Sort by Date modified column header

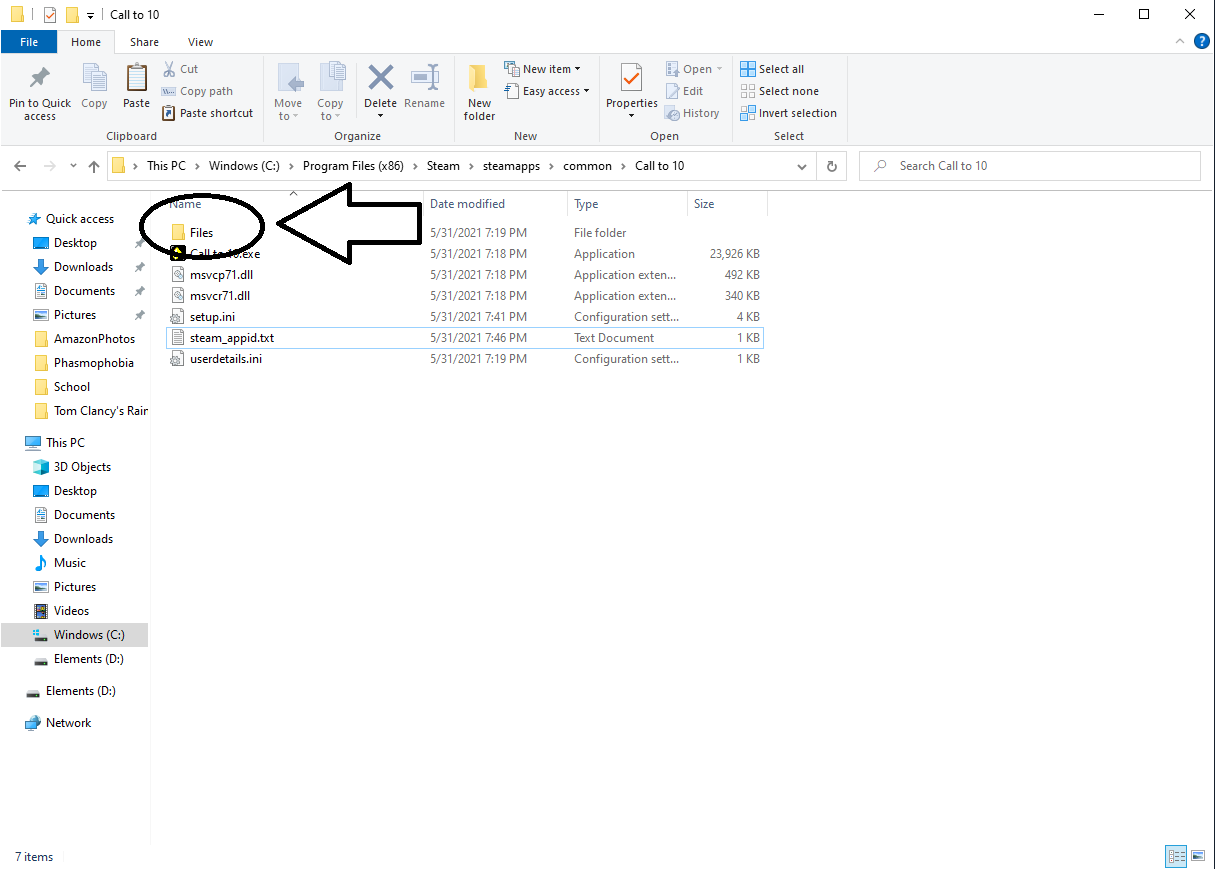coord(467,204)
